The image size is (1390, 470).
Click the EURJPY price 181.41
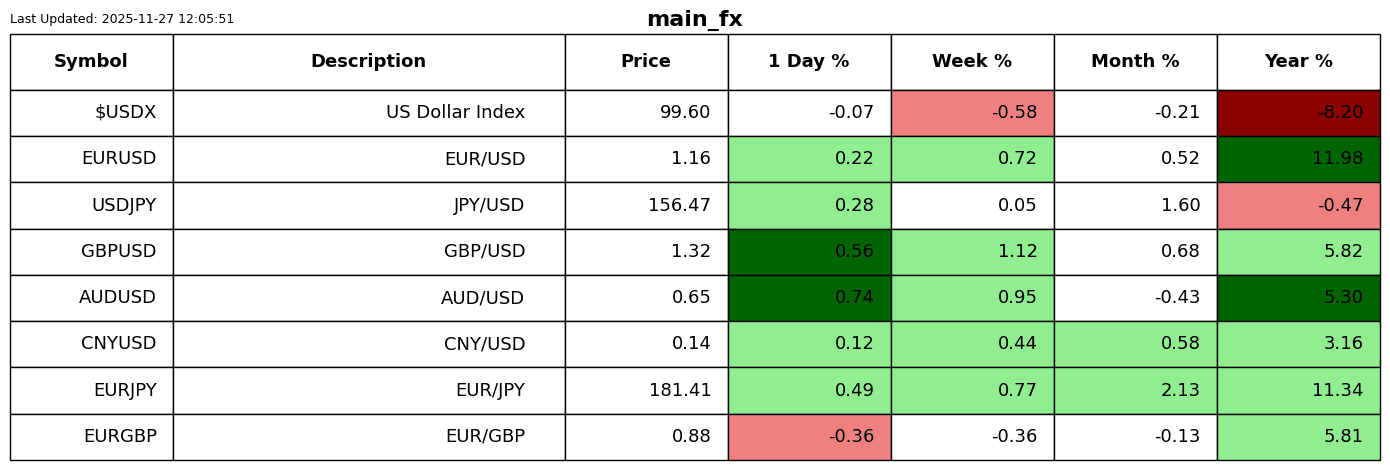[646, 391]
